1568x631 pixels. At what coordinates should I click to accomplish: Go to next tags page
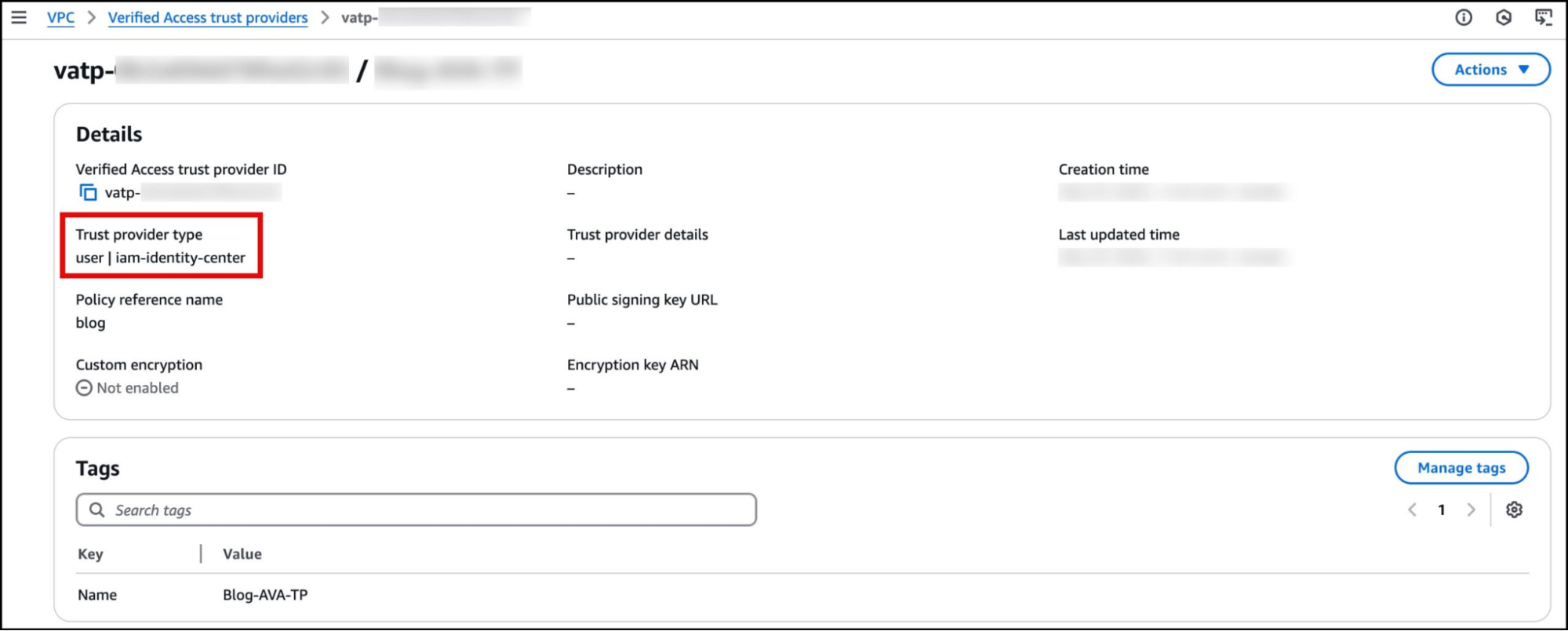[x=1471, y=510]
